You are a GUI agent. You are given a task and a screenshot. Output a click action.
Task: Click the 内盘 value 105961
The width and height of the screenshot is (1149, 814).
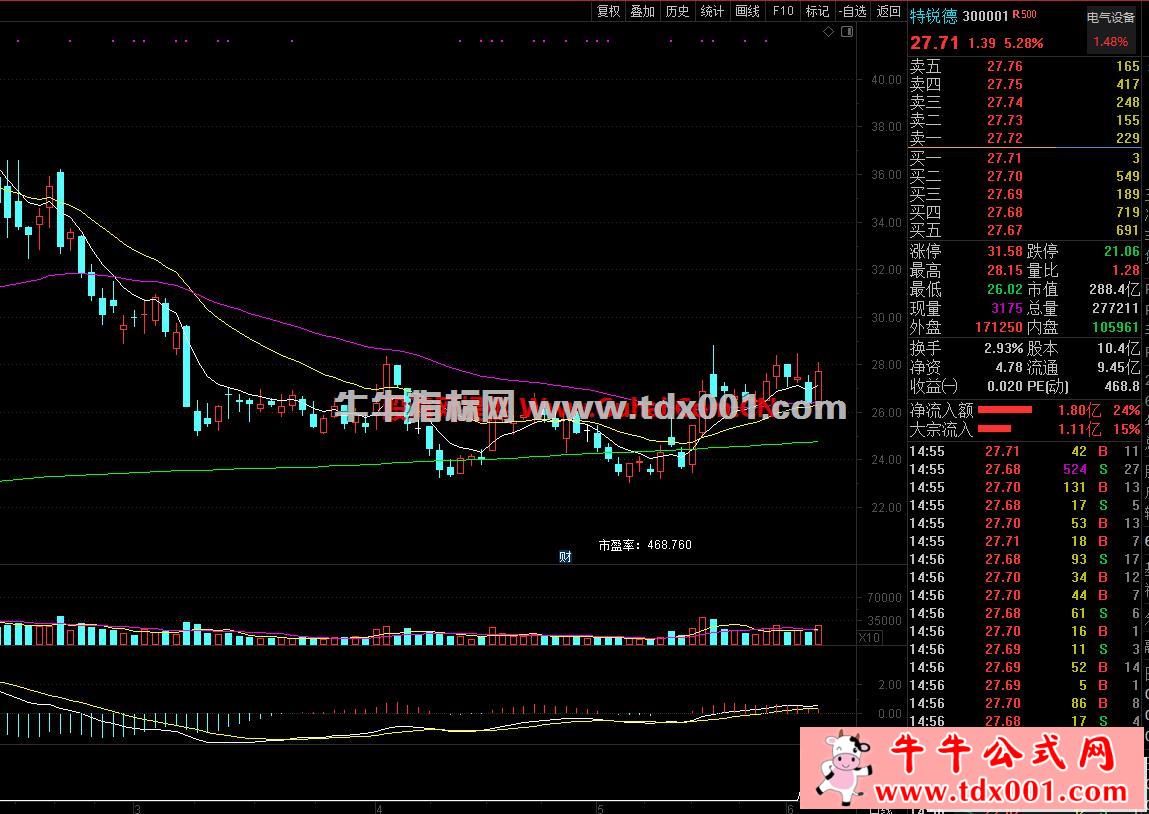(x=1116, y=328)
